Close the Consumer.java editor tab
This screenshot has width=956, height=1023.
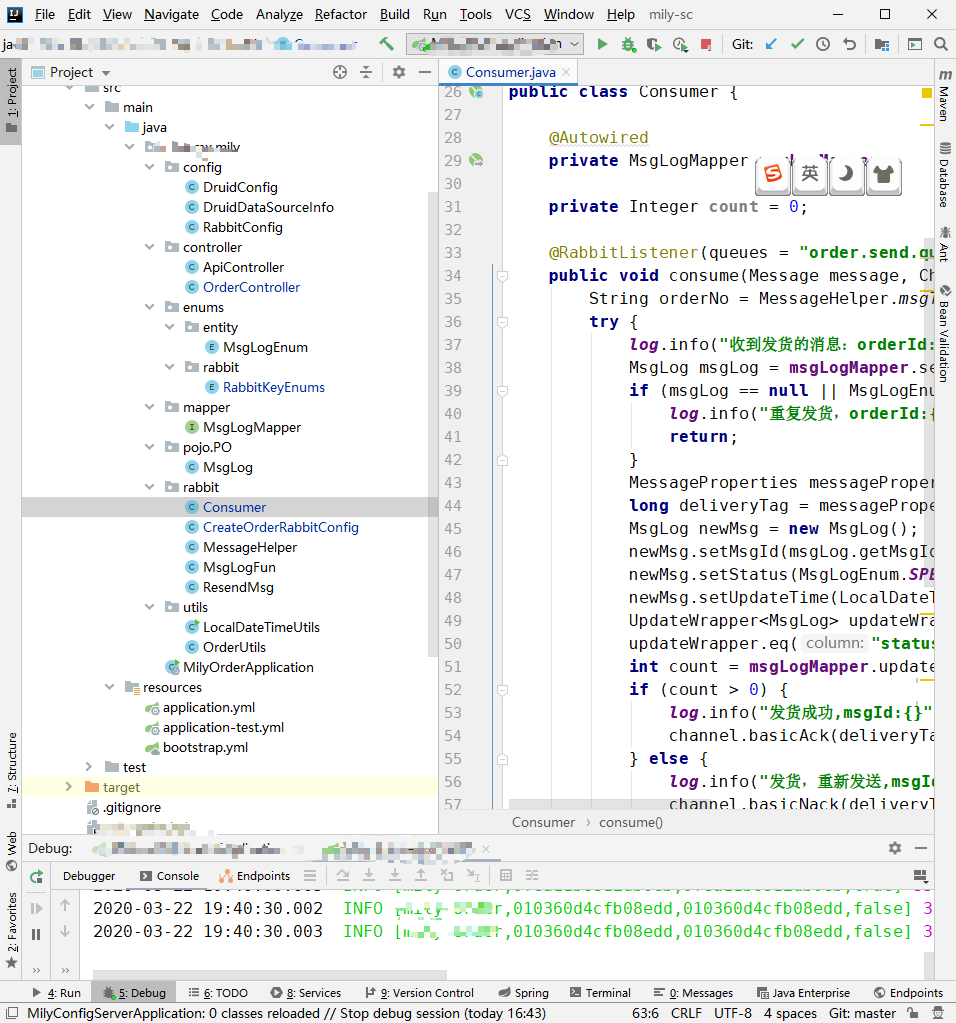click(566, 72)
